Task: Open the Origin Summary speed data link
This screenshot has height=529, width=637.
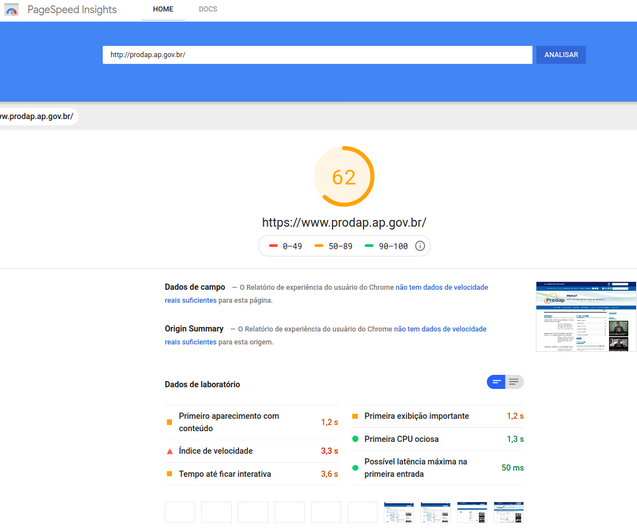Action: (440, 329)
